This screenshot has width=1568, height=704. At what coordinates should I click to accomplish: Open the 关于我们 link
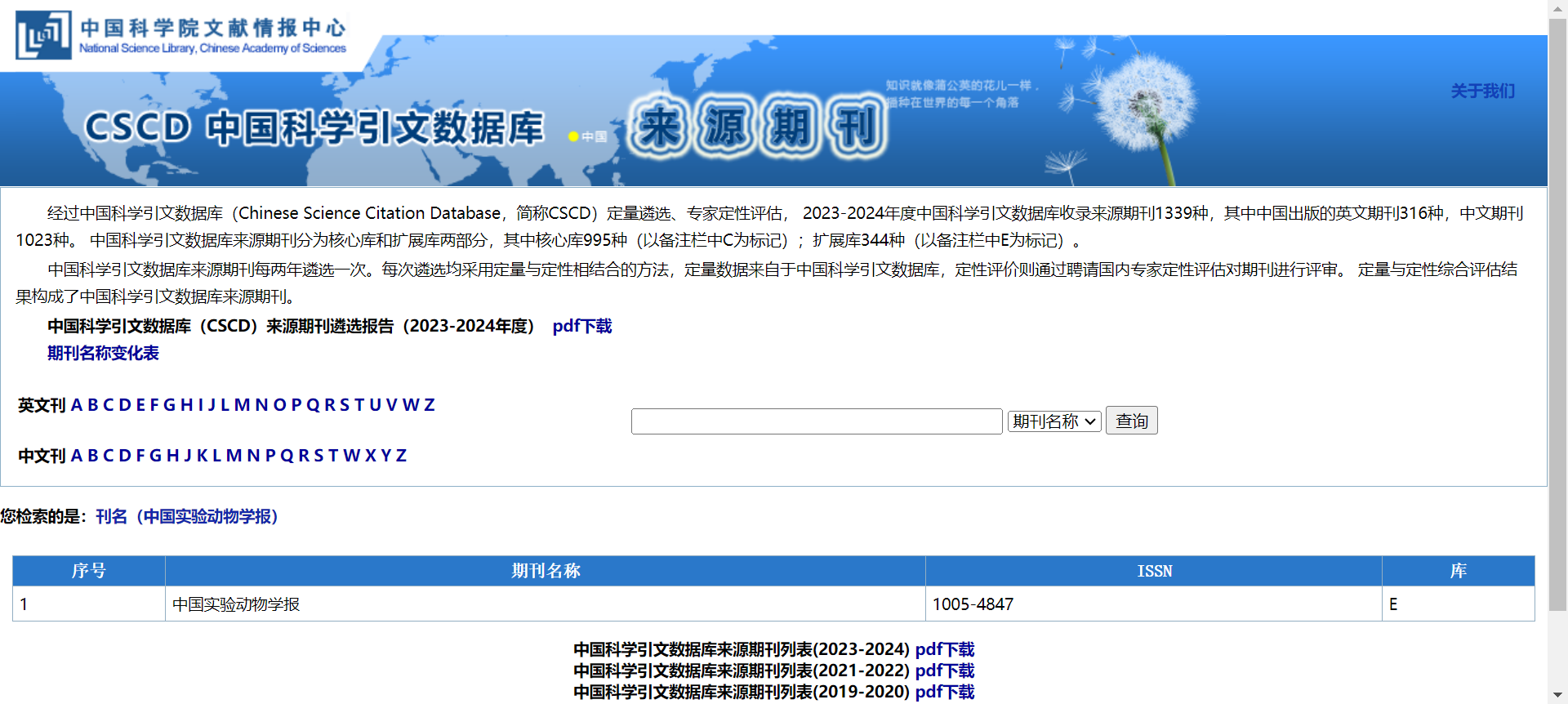(x=1482, y=91)
